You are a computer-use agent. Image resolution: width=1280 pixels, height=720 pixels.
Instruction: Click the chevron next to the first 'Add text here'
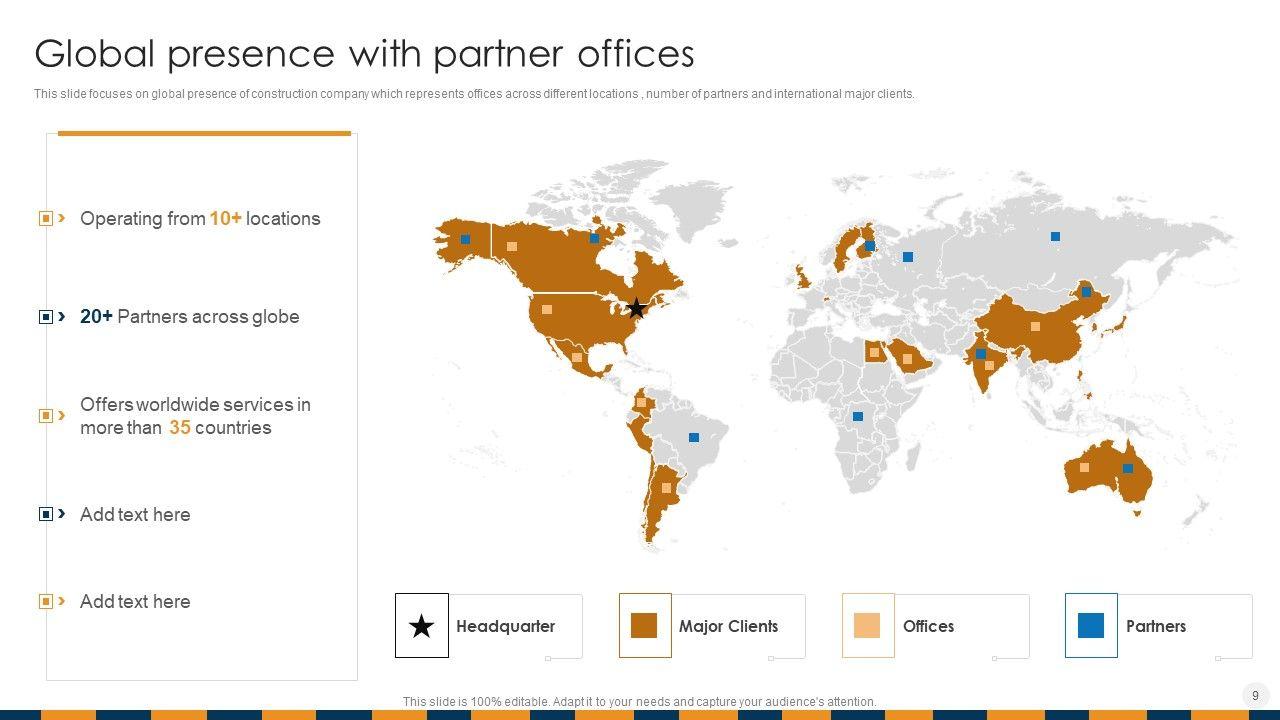pos(62,514)
